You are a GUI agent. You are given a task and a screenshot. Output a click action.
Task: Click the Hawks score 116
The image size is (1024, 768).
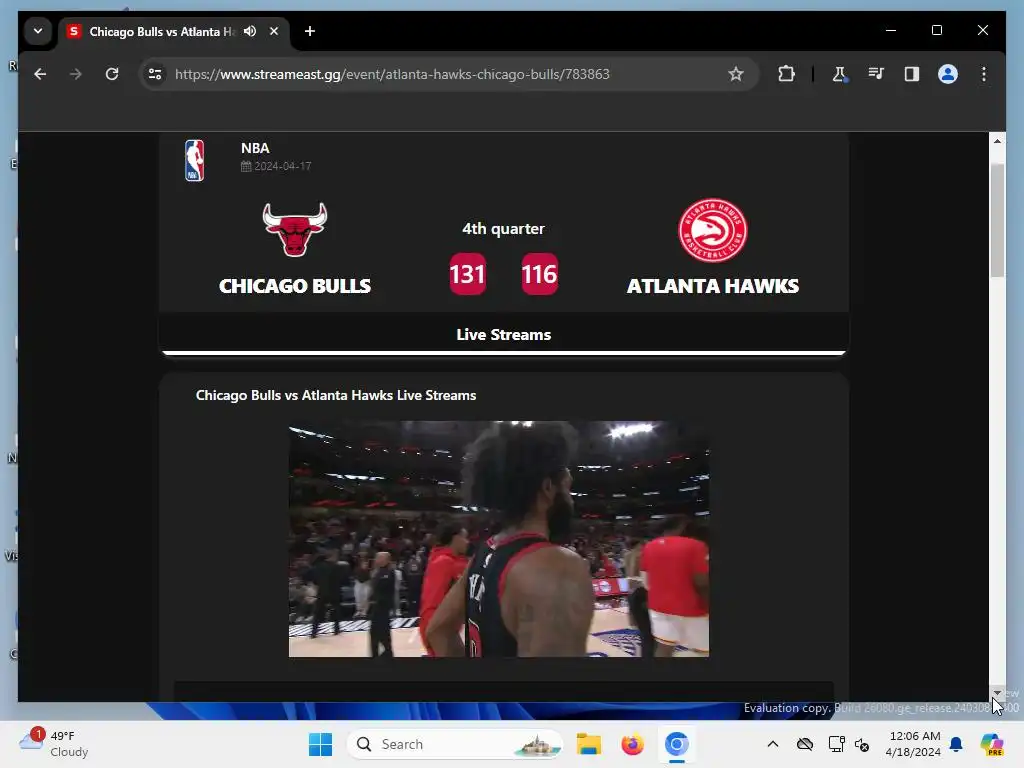pyautogui.click(x=539, y=274)
